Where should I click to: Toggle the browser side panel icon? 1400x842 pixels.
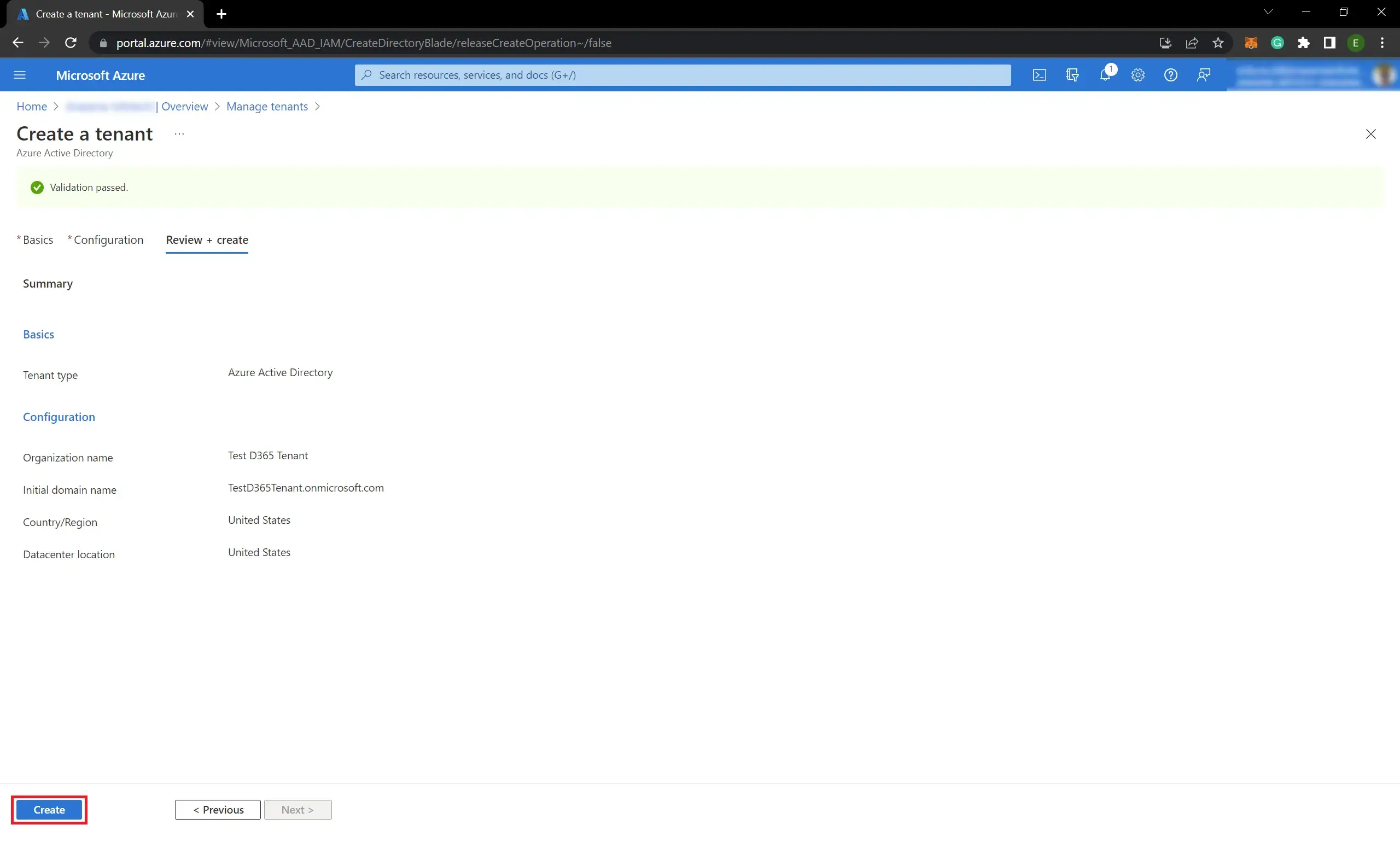click(1329, 43)
